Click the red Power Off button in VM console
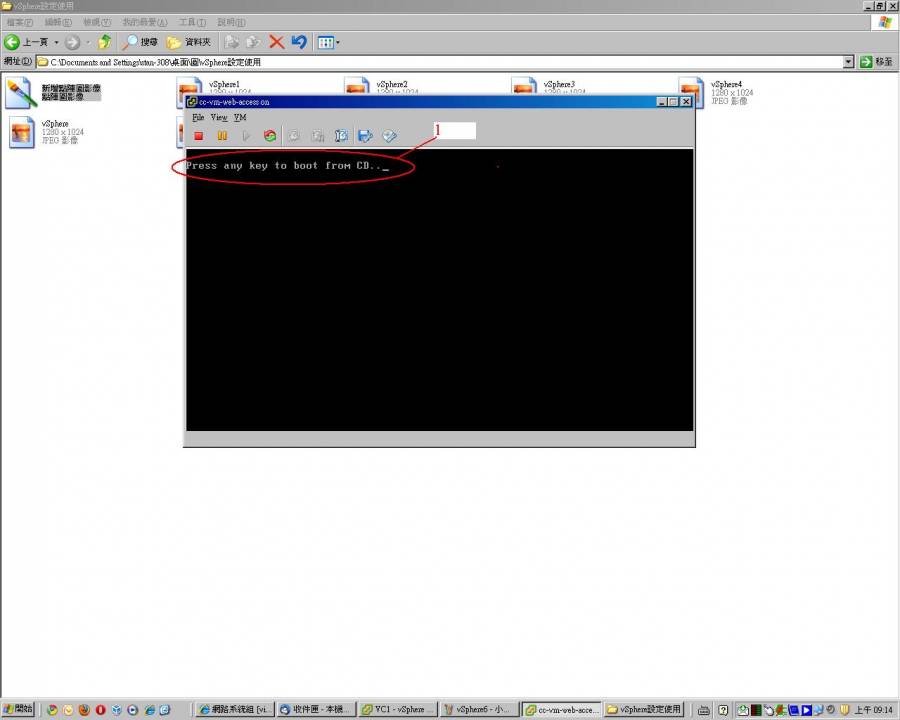Image resolution: width=900 pixels, height=720 pixels. pos(199,136)
